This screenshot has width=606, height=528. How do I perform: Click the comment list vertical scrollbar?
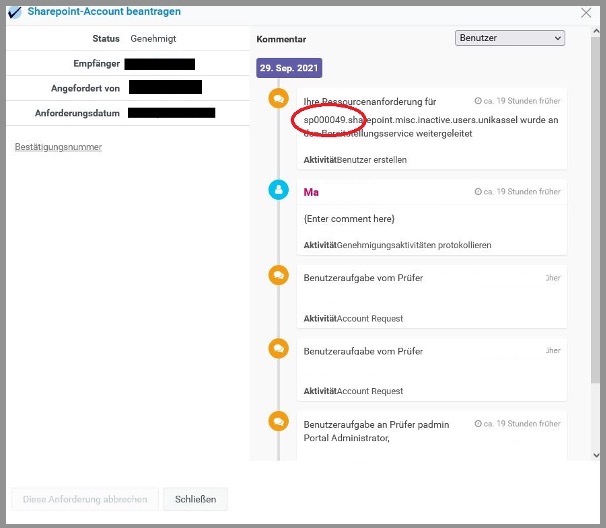(x=596, y=250)
